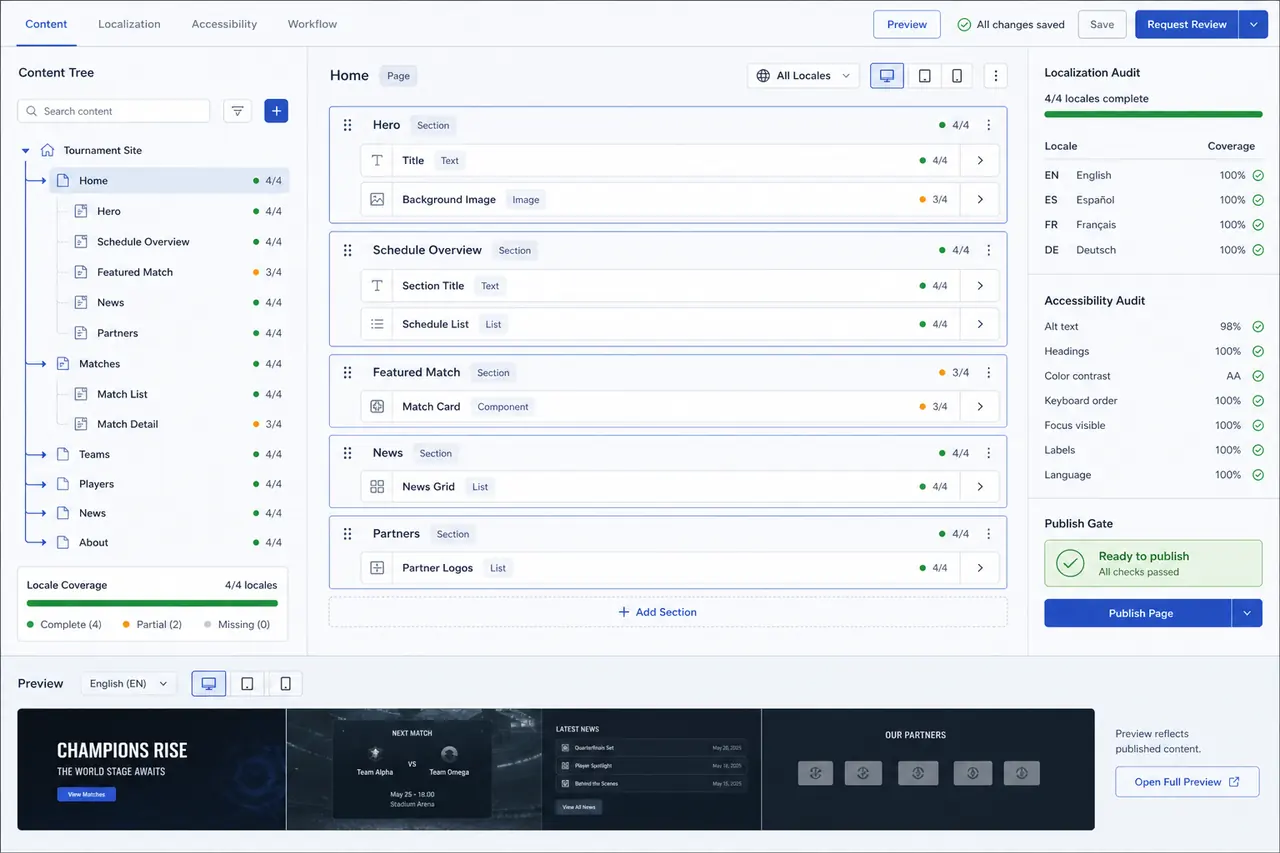Screen dimensions: 1280x853
Task: Open News section kebab menu
Action: coord(989,453)
